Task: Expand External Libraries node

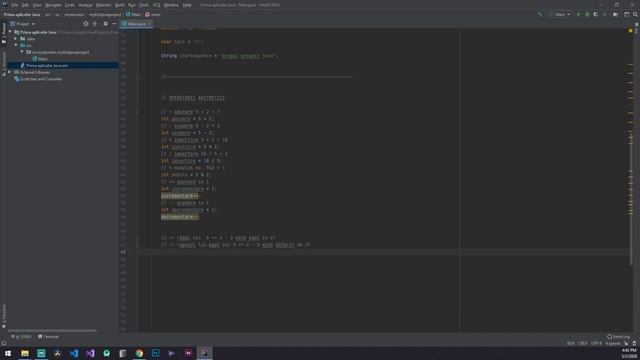Action: (x=10, y=72)
